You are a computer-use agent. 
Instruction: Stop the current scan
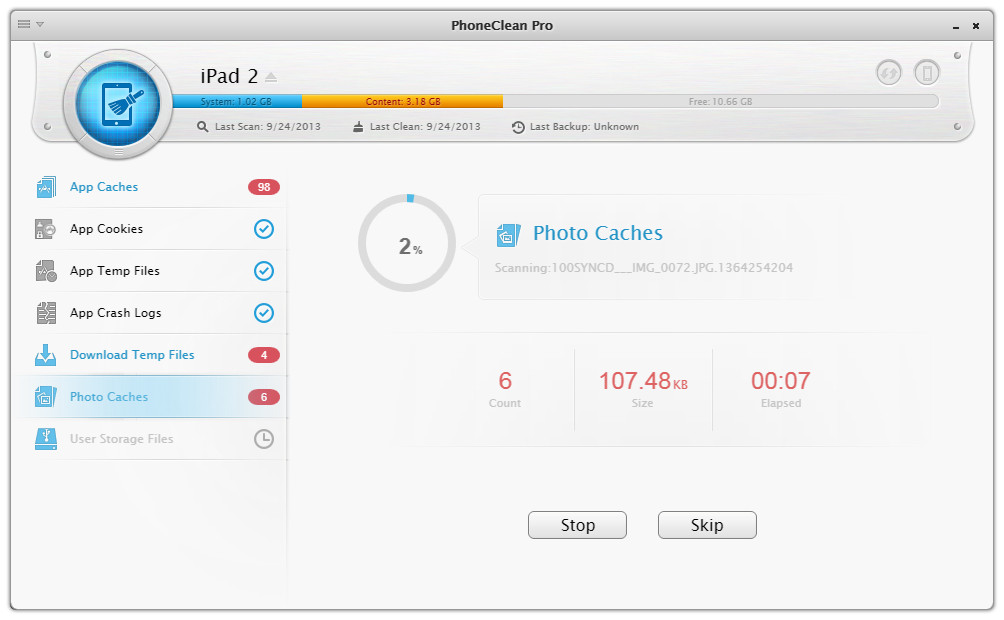point(577,525)
